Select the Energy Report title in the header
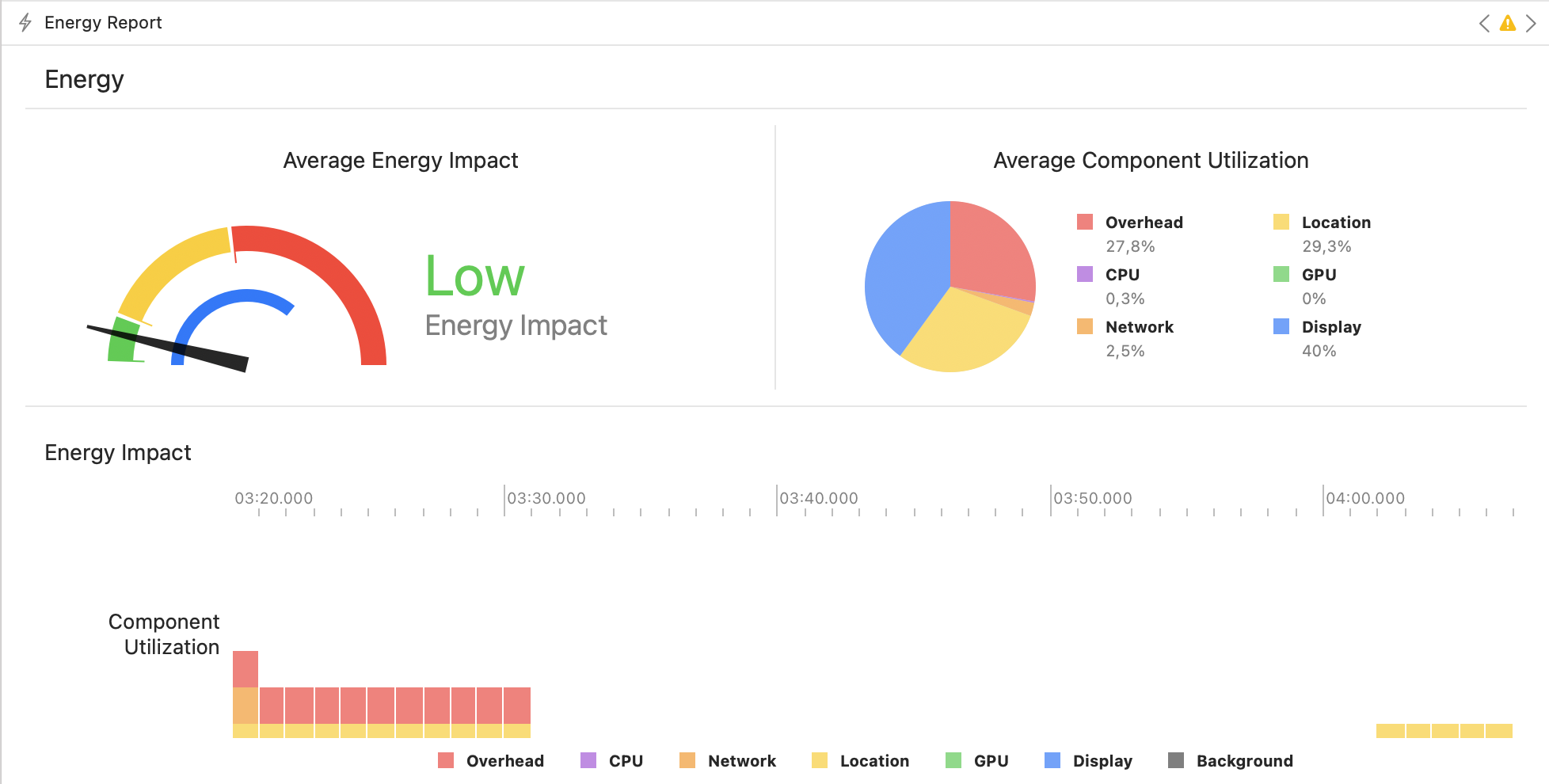The image size is (1549, 784). pos(103,22)
